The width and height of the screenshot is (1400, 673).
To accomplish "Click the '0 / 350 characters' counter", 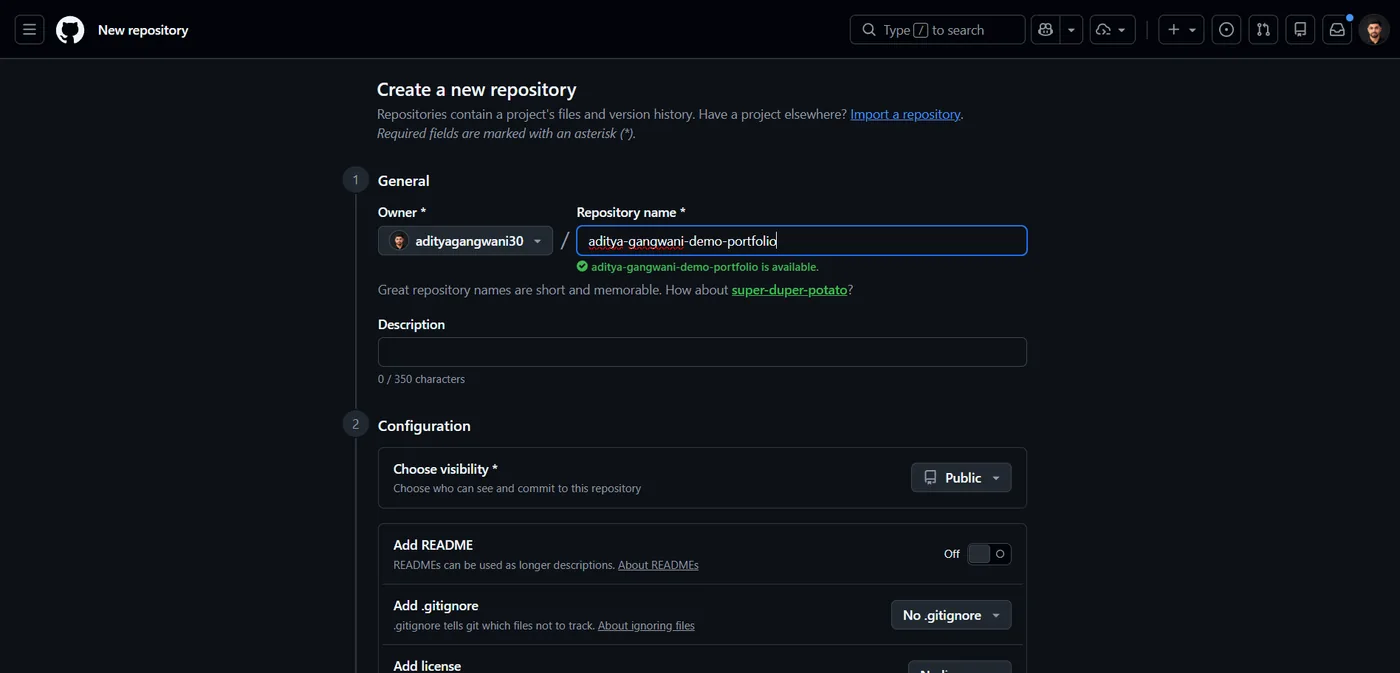I will [x=421, y=379].
